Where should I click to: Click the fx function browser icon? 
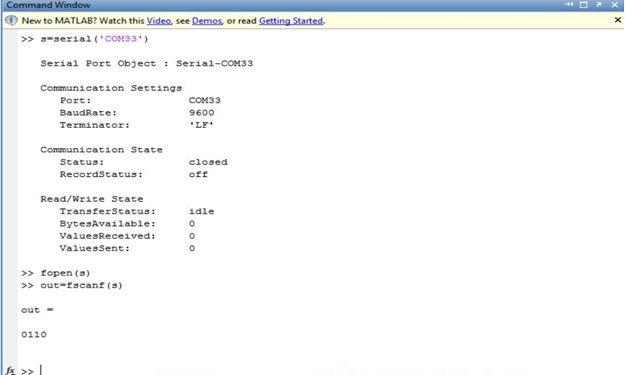click(11, 370)
